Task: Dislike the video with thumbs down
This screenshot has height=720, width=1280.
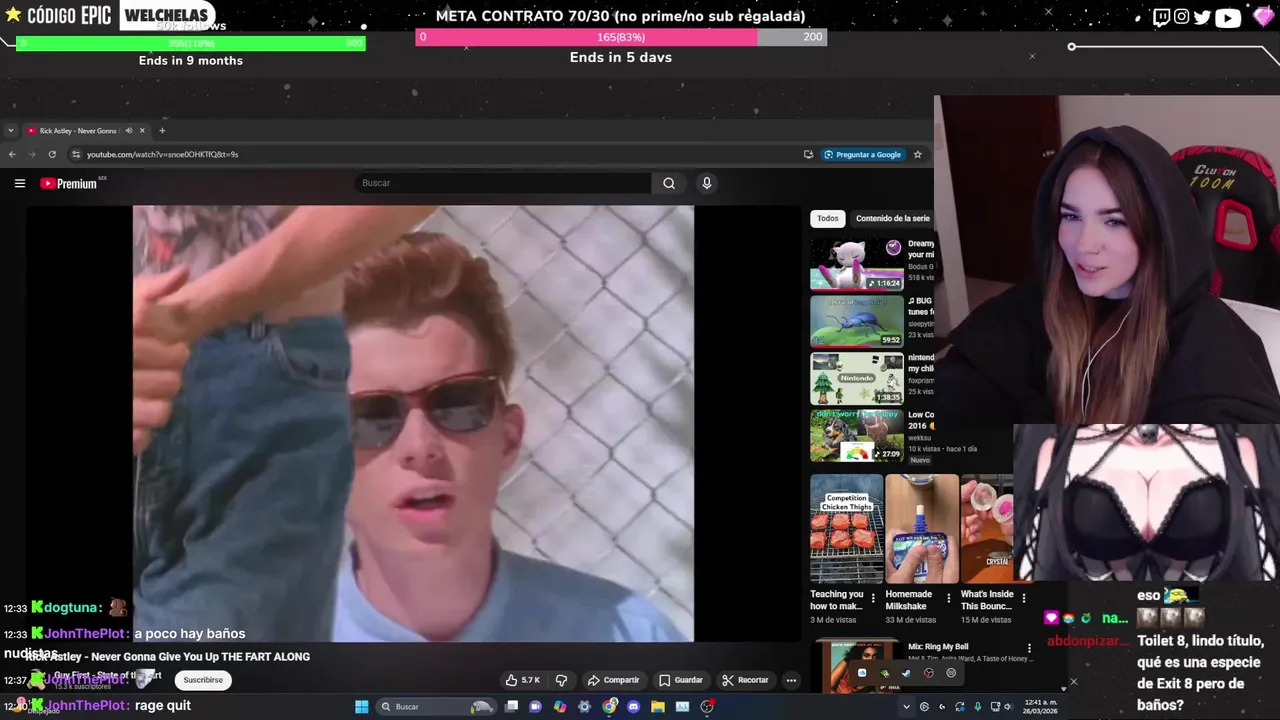Action: click(x=561, y=680)
